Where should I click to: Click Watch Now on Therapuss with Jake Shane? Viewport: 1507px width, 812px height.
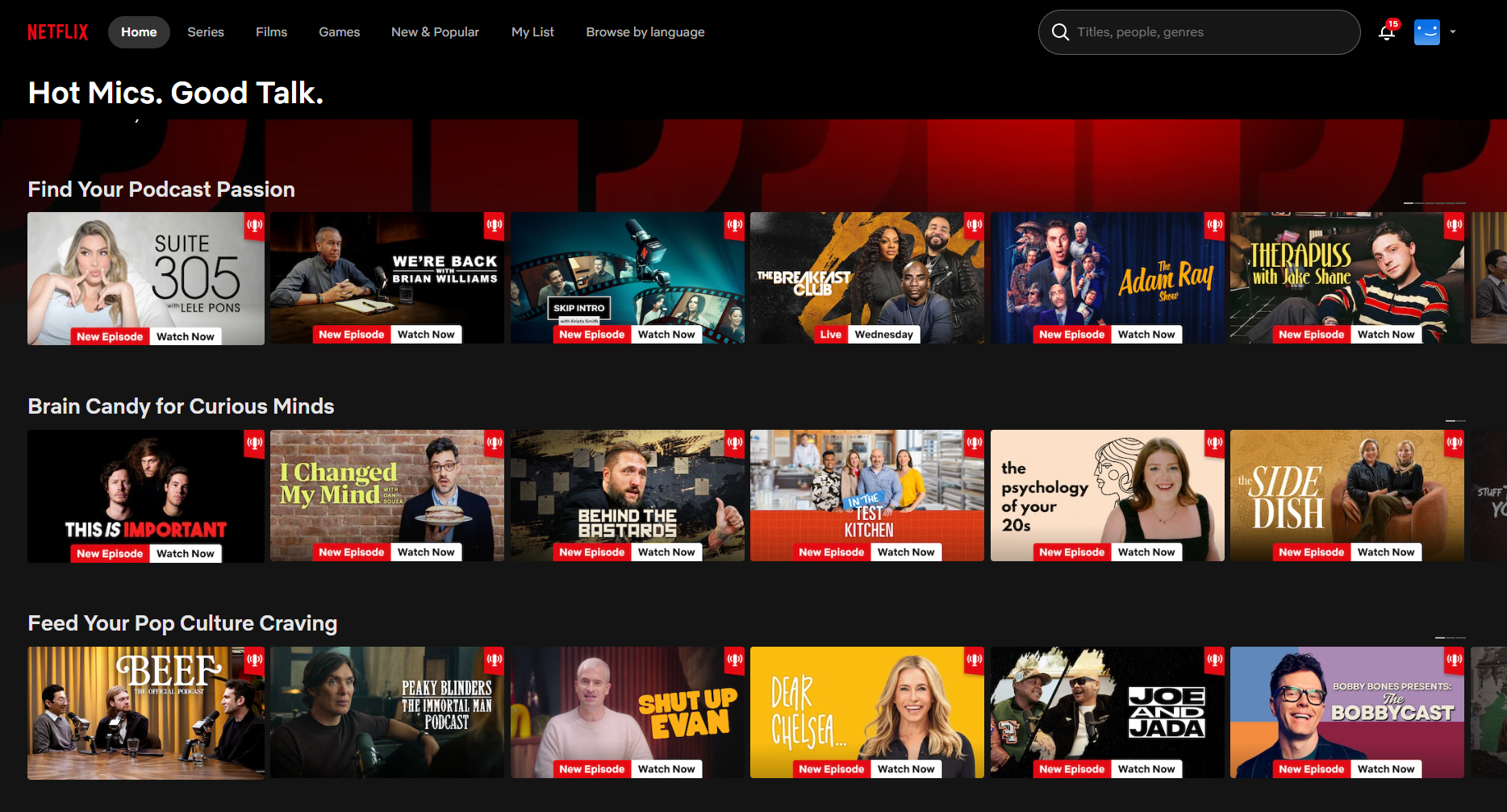1386,335
